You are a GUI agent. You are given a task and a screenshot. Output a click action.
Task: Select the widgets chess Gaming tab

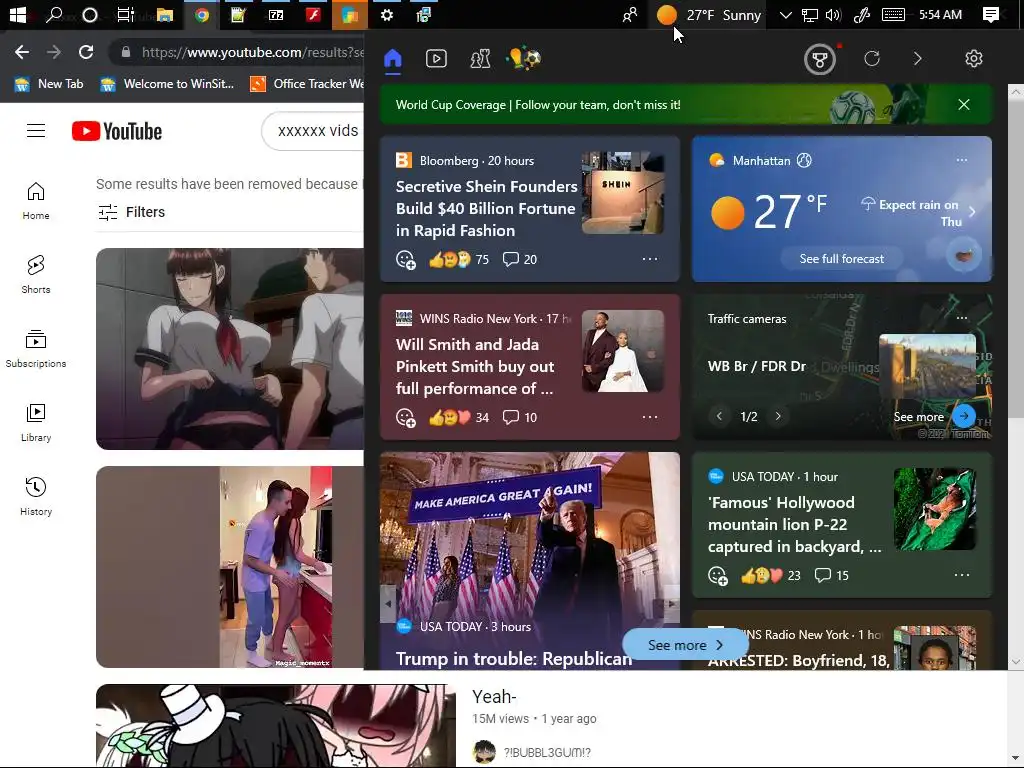(480, 59)
